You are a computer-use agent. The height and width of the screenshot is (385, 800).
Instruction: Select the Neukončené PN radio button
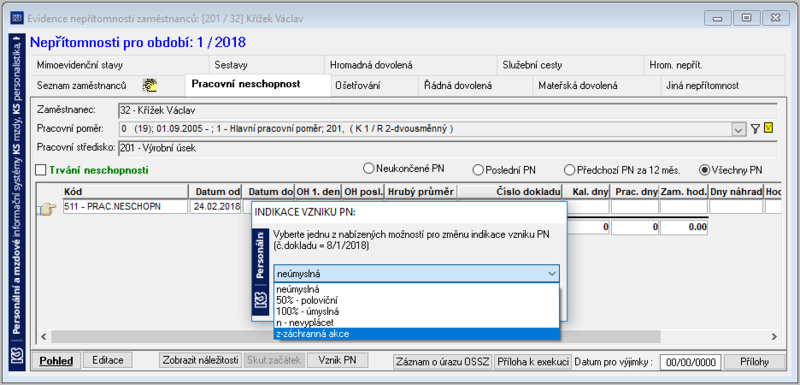(368, 168)
